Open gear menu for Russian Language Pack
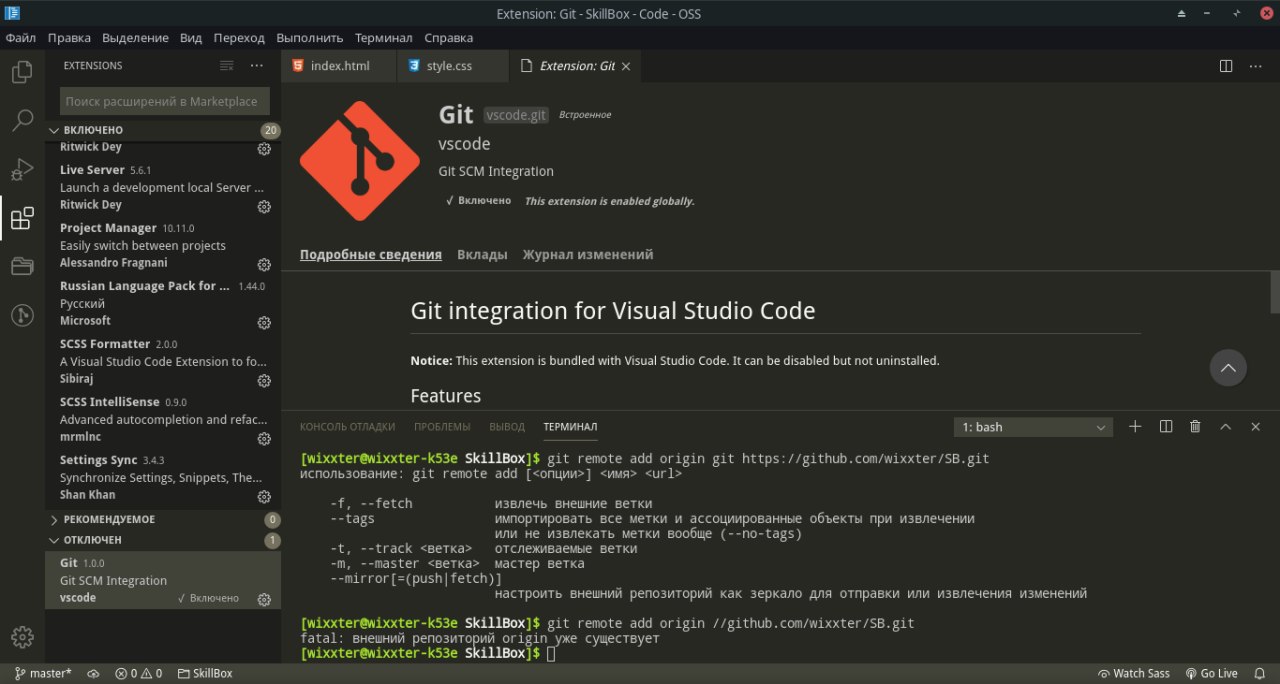Image resolution: width=1280 pixels, height=684 pixels. [264, 323]
